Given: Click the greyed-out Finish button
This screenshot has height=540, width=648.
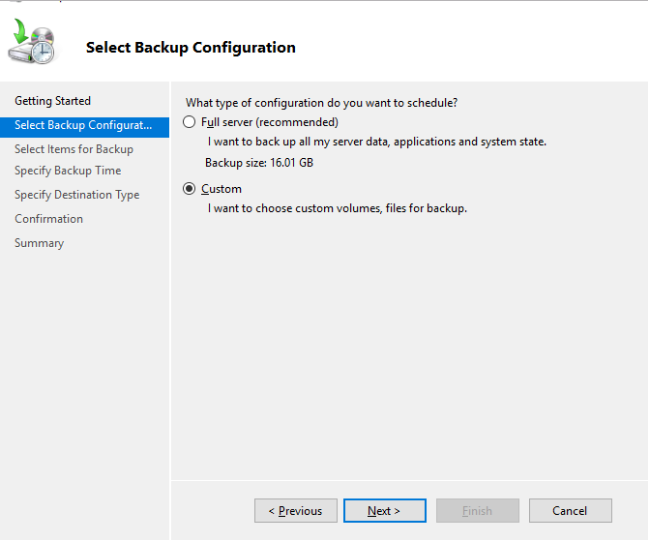Looking at the screenshot, I should (x=478, y=511).
